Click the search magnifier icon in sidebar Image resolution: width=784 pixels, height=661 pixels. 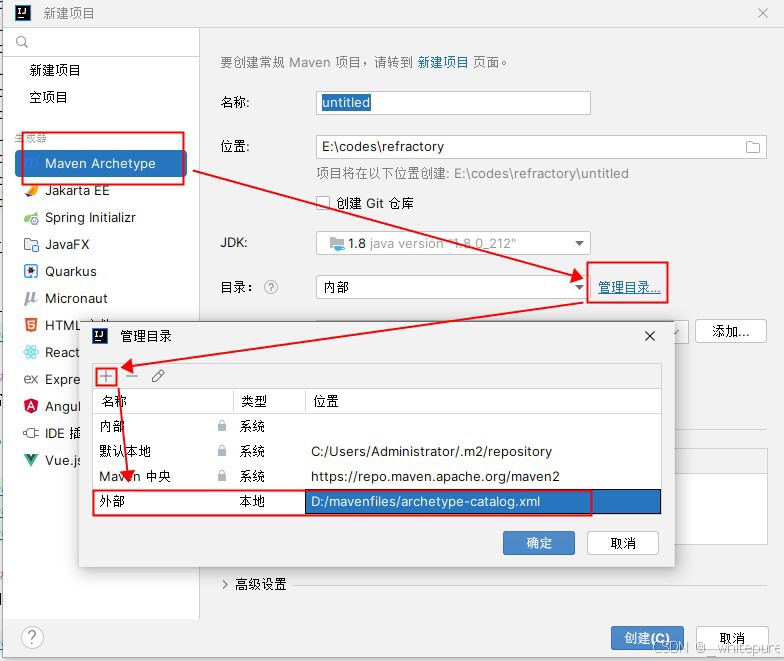click(x=22, y=42)
